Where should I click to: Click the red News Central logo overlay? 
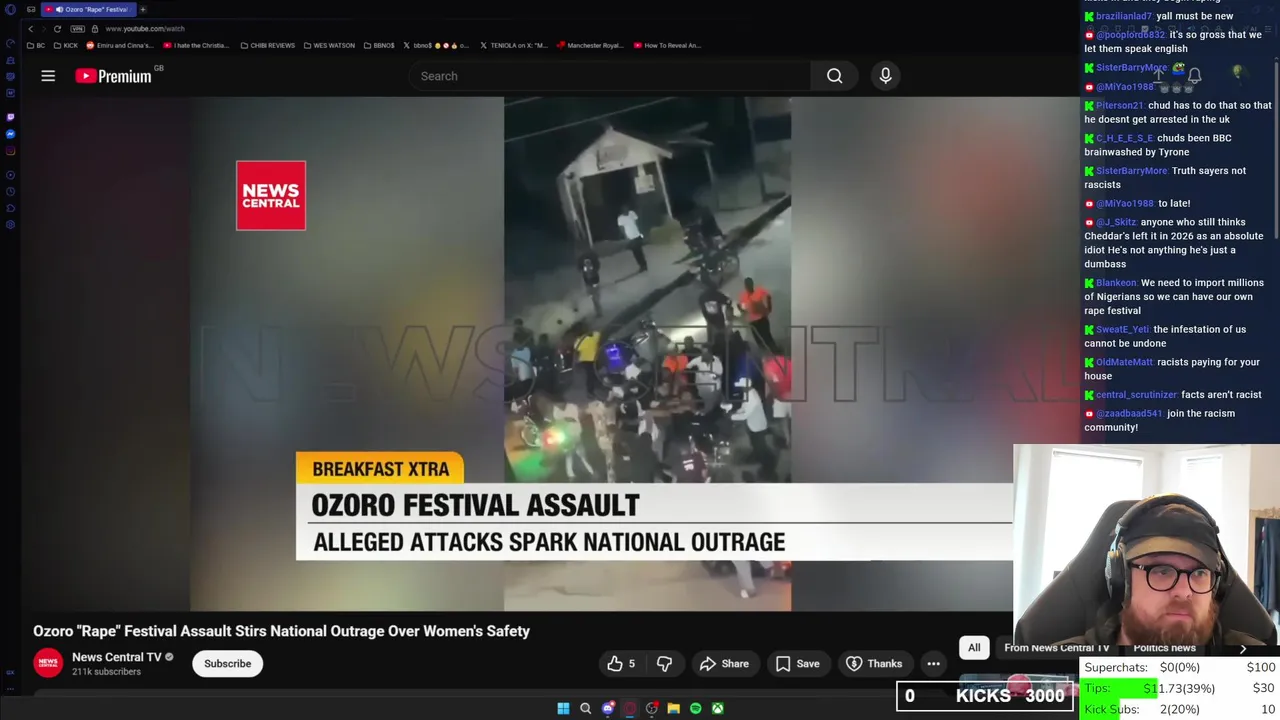(271, 195)
